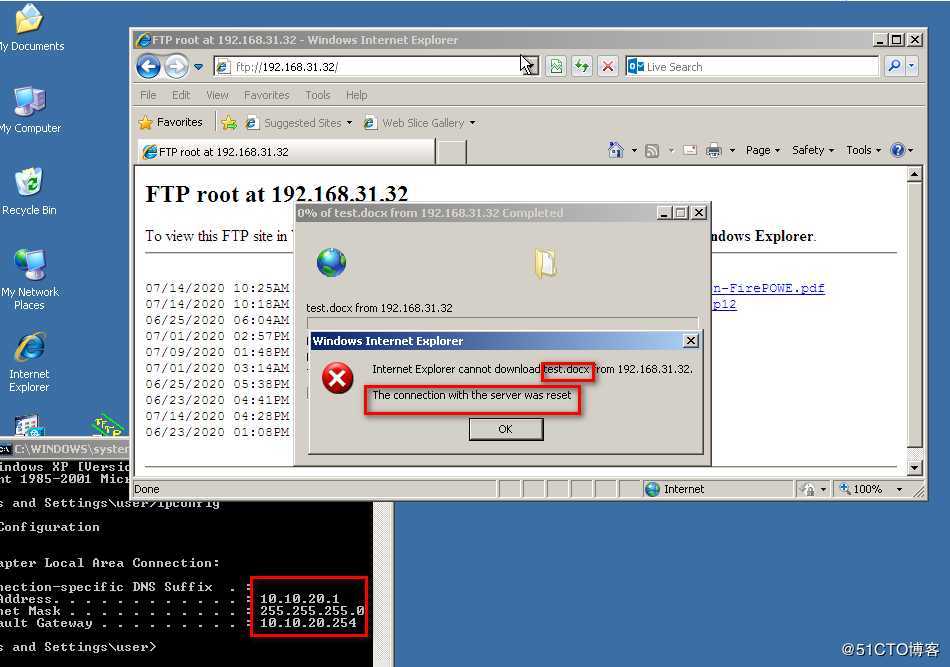Click the FTP root at 192.168.31.32 heading

pos(277,194)
